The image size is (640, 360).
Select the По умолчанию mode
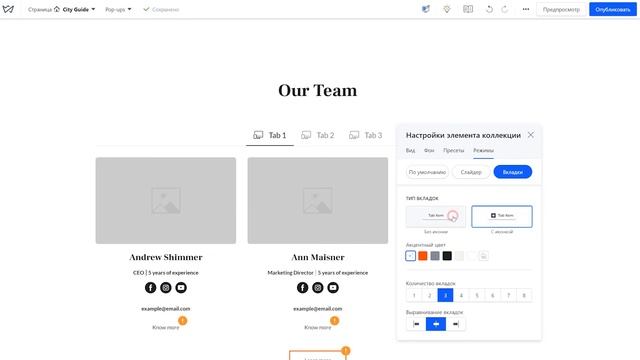[427, 172]
